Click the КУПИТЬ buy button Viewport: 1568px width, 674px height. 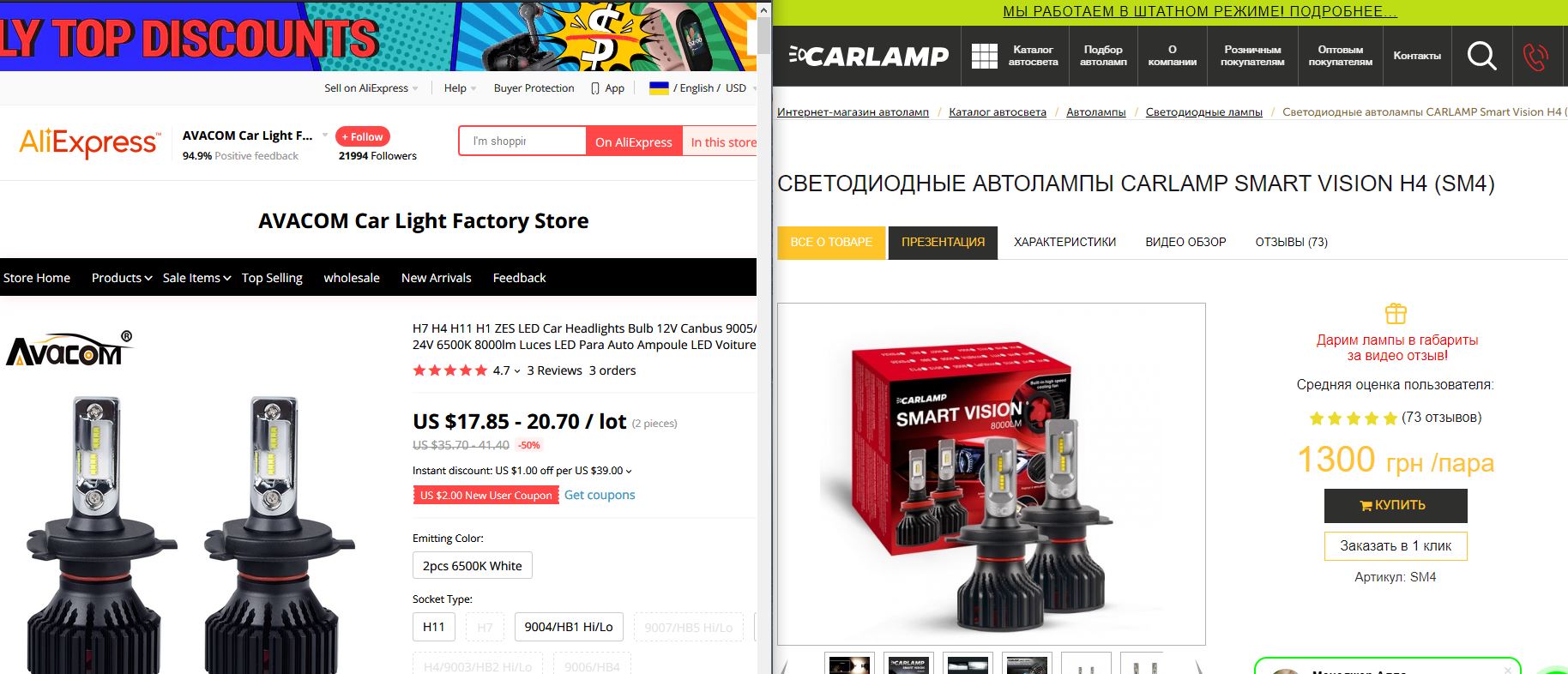click(x=1396, y=505)
